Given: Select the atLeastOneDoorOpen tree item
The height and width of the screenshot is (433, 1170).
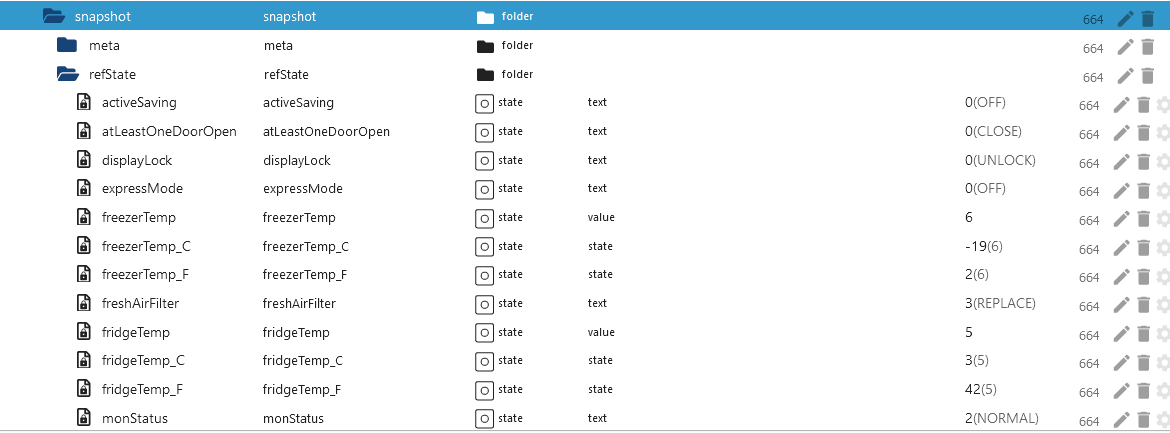Looking at the screenshot, I should tap(169, 131).
